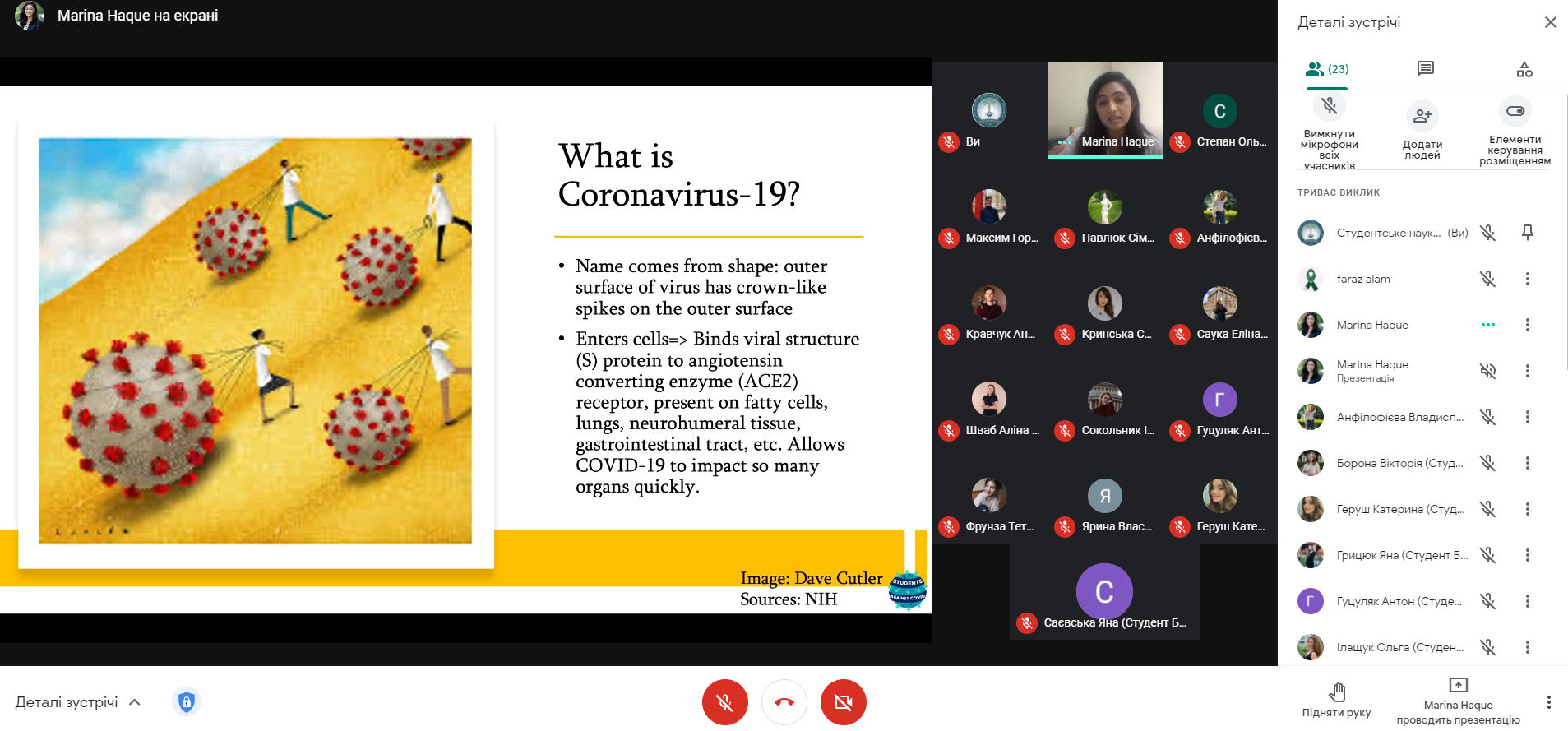Screen dimensions: 1568x731
Task: Open options menu for Анфілофієва Владисл...
Action: coord(1527,417)
